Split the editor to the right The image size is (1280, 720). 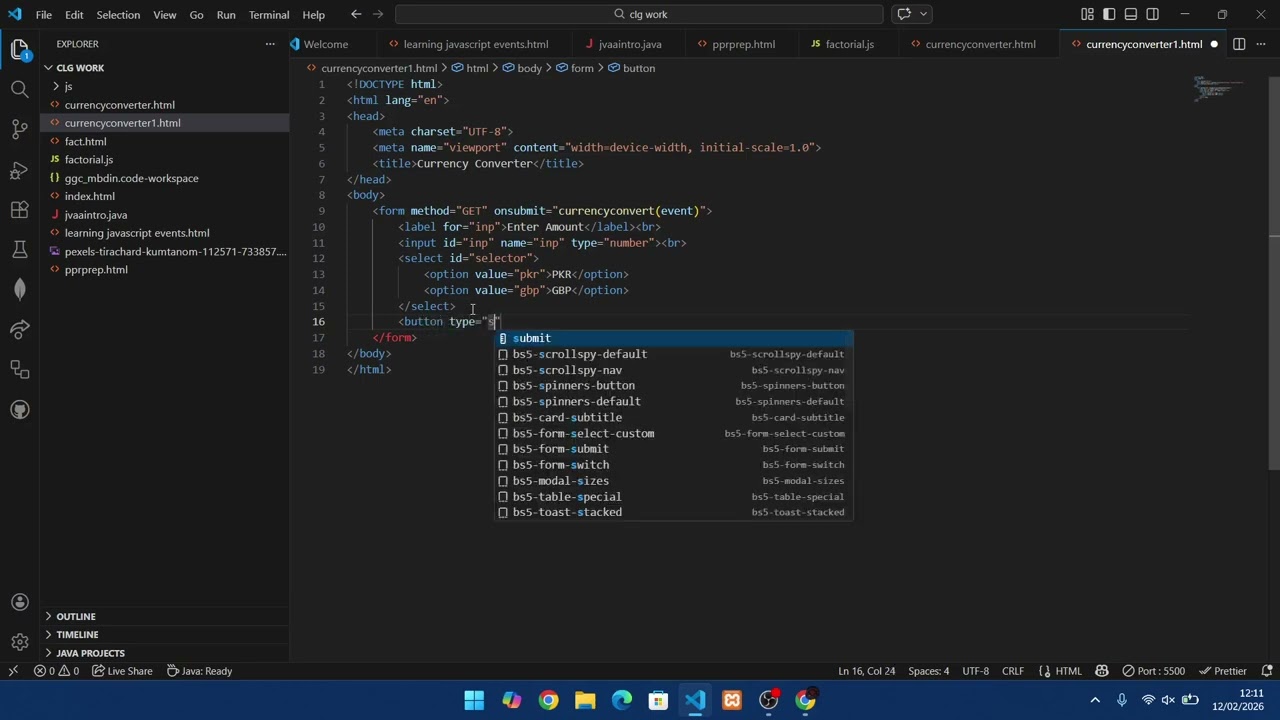(x=1238, y=44)
